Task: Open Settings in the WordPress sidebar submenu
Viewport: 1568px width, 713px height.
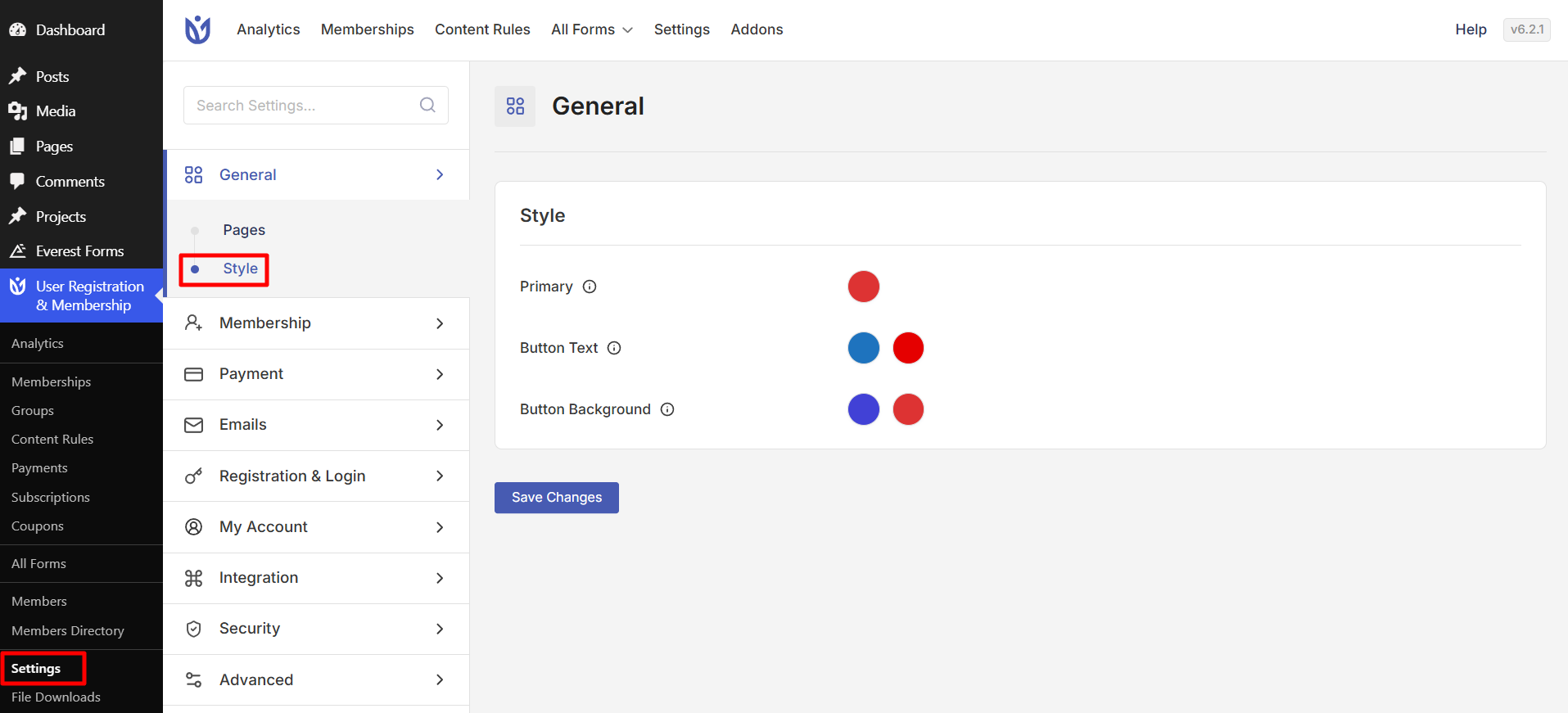Action: [36, 668]
